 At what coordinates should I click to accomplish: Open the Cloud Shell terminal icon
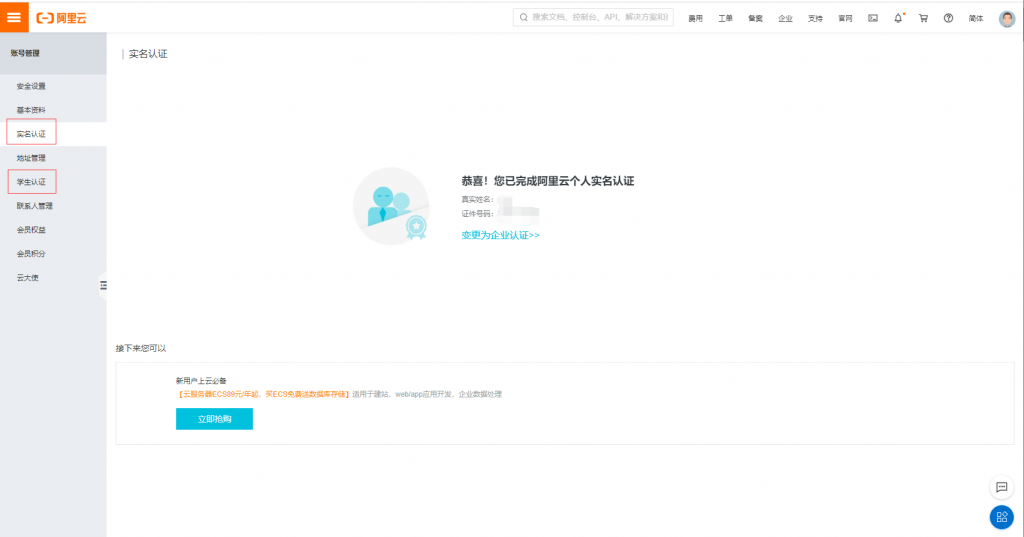pyautogui.click(x=873, y=18)
